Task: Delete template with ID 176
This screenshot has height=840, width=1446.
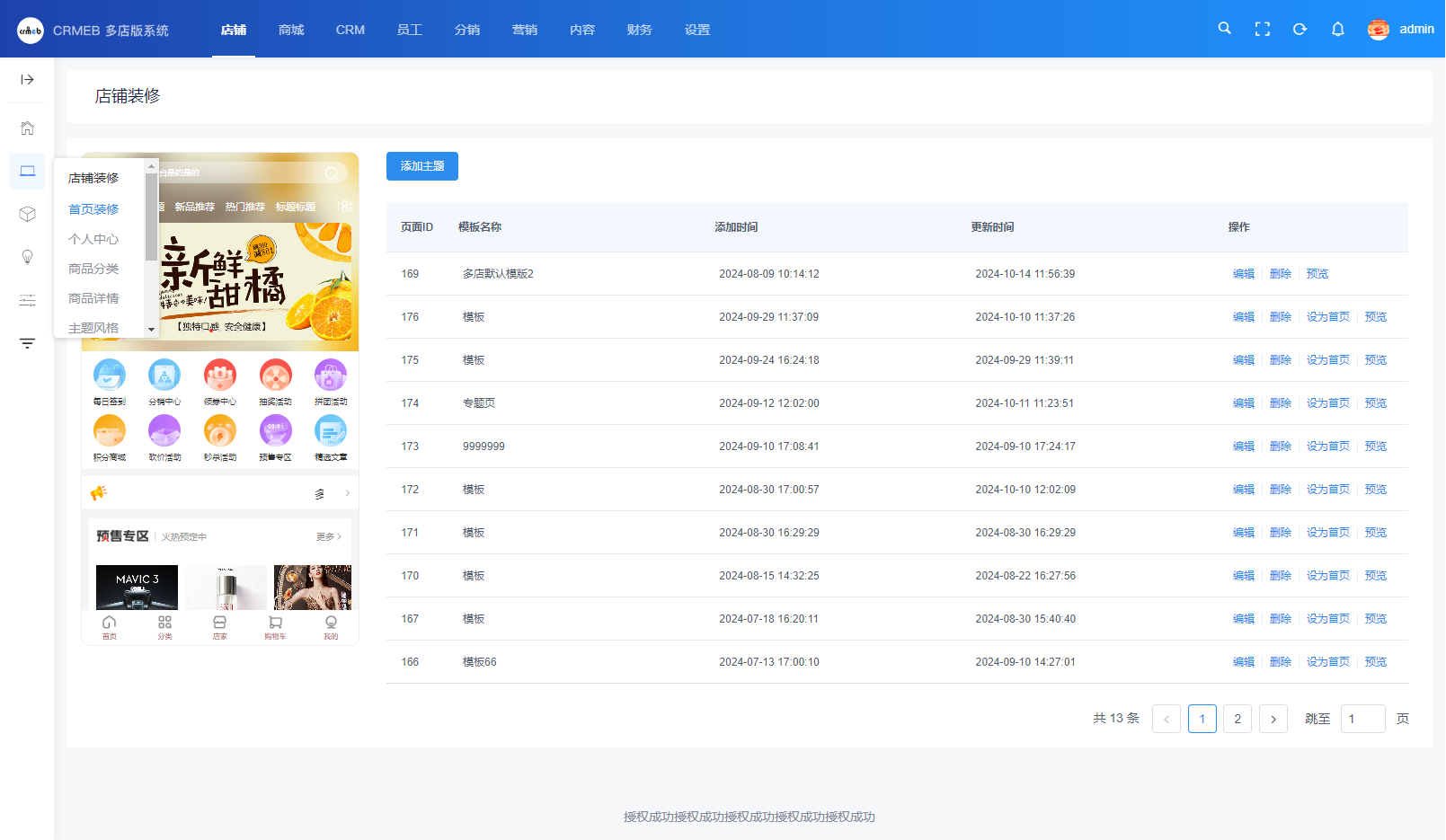Action: (x=1281, y=317)
